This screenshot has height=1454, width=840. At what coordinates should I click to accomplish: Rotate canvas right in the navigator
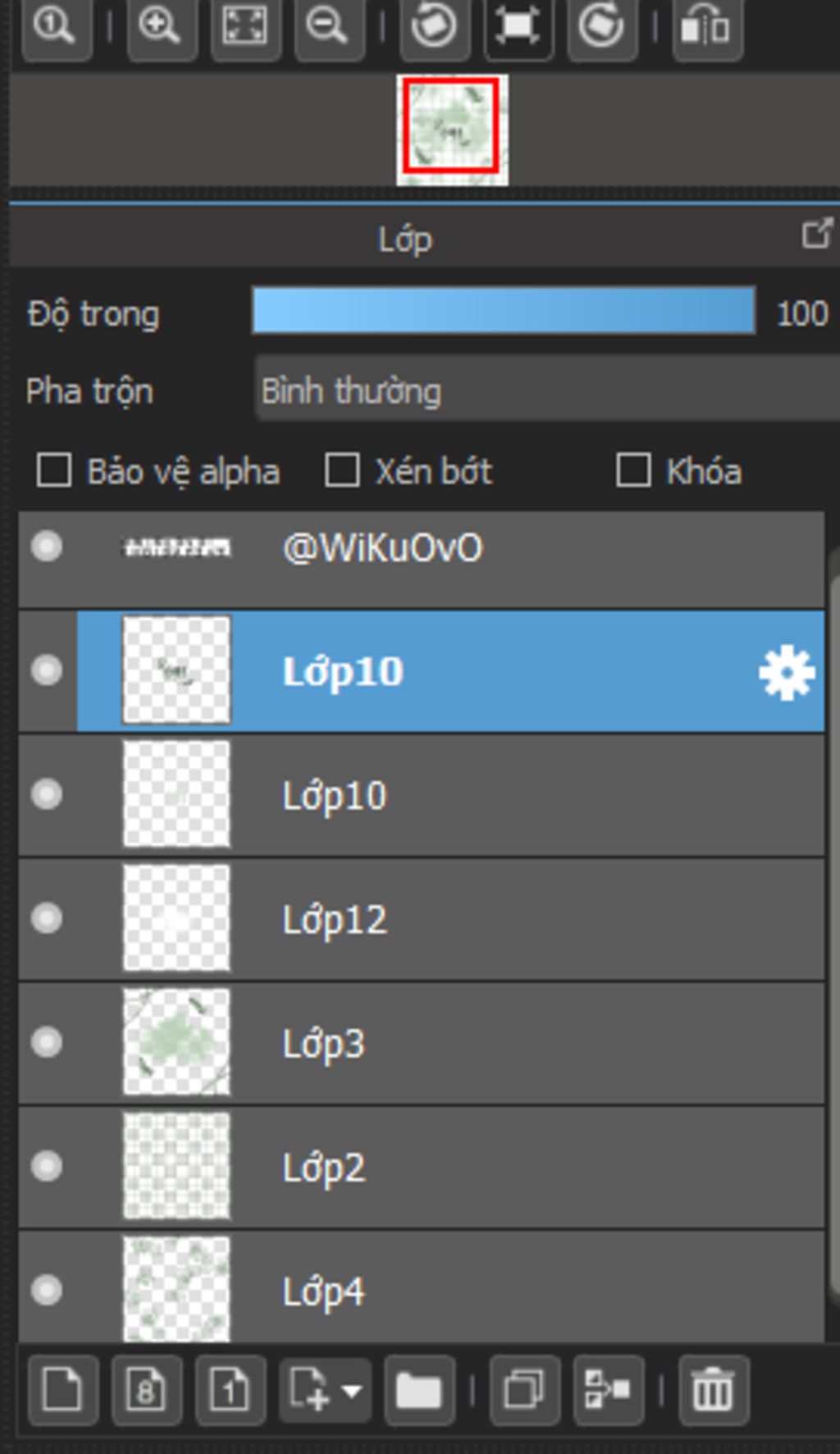point(601,28)
